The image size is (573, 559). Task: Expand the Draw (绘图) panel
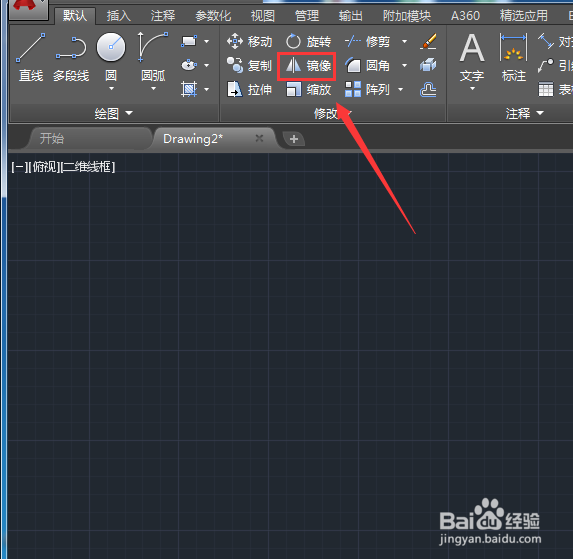114,114
